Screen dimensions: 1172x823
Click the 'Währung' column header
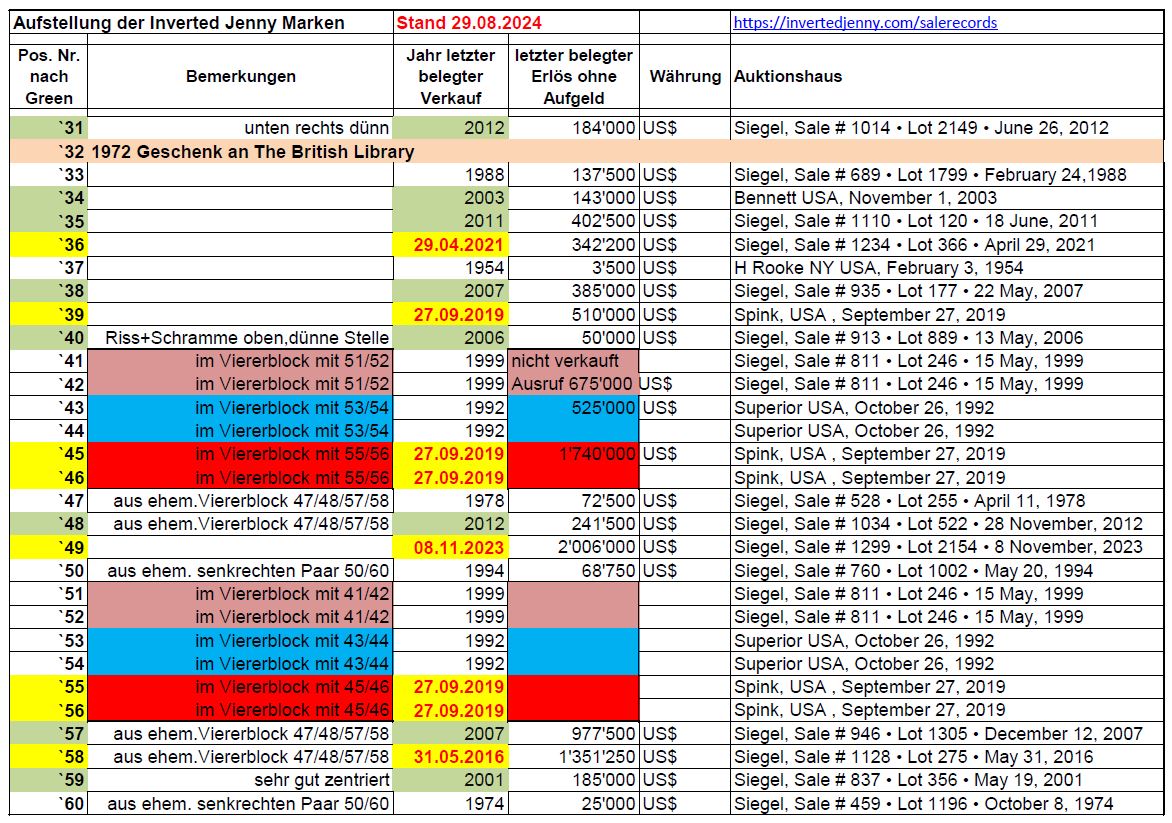(x=684, y=76)
